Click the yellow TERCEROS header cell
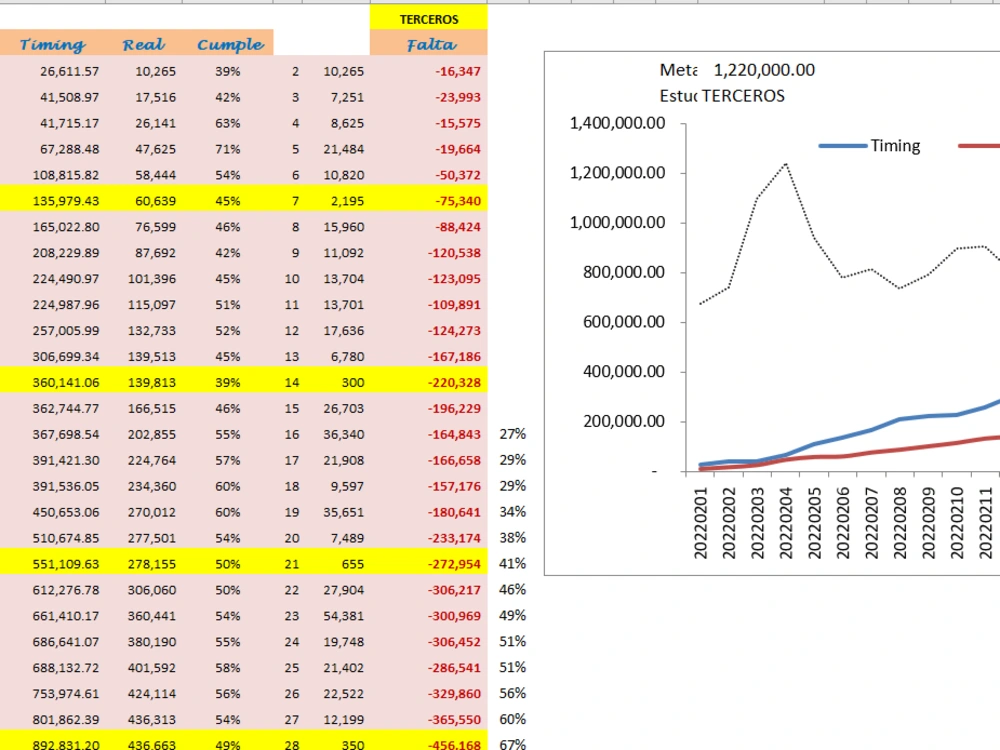 [429, 19]
